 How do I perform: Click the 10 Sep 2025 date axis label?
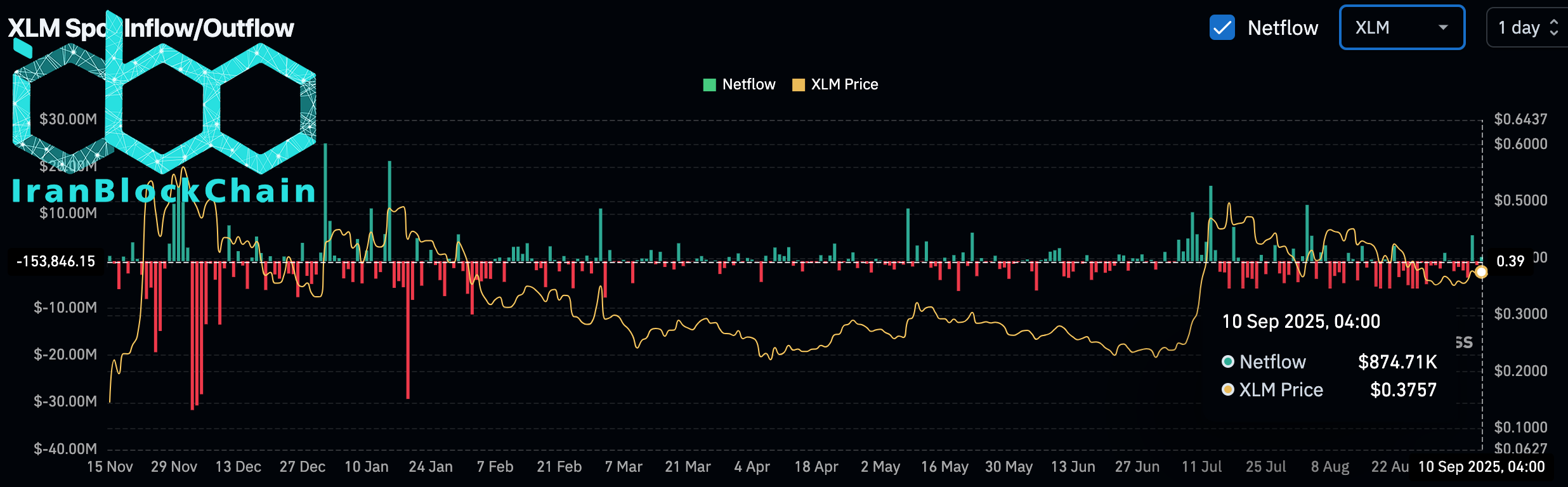click(1481, 467)
